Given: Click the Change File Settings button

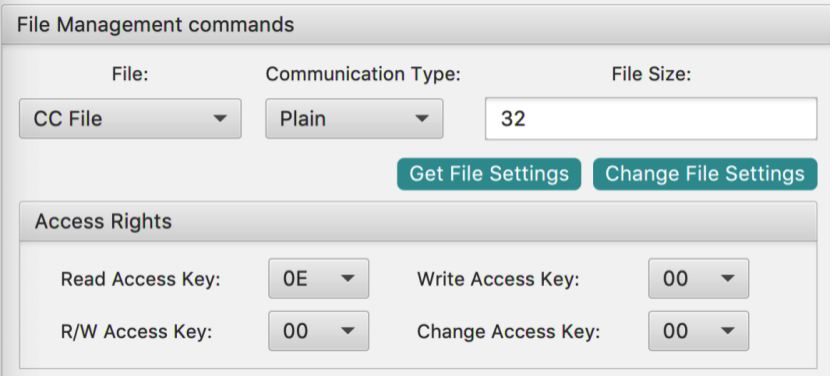Looking at the screenshot, I should (705, 174).
